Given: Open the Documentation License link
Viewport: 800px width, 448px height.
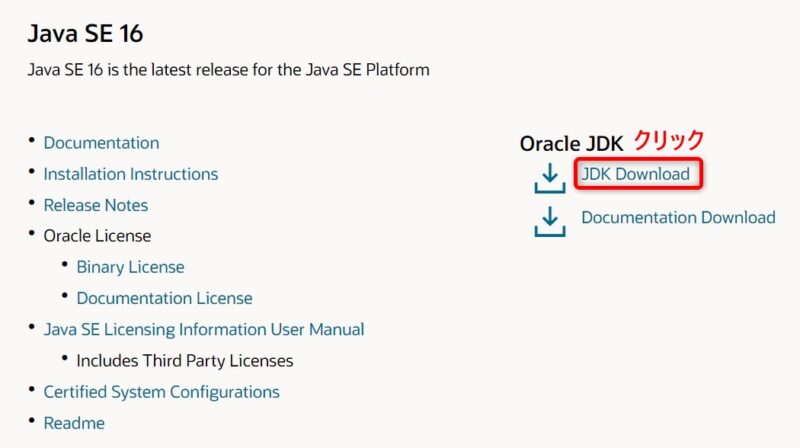Looking at the screenshot, I should (164, 298).
